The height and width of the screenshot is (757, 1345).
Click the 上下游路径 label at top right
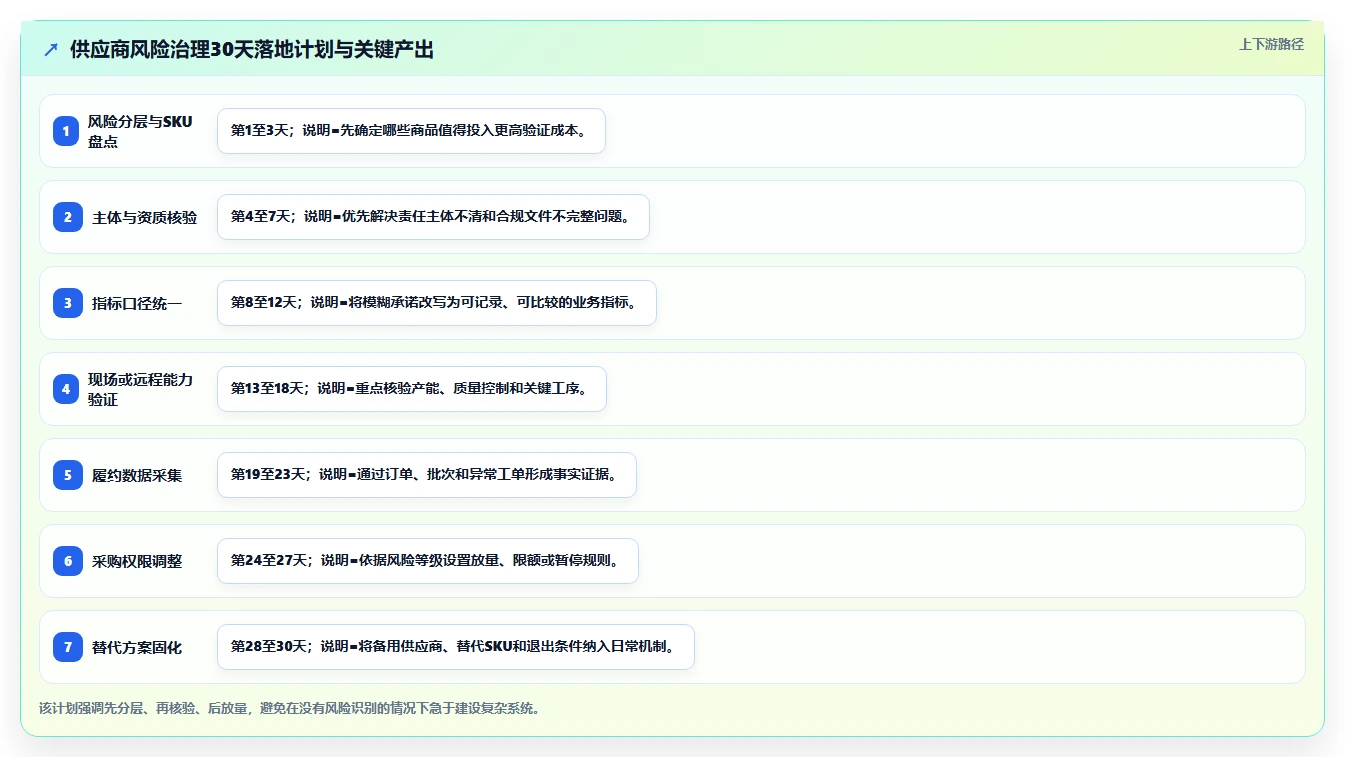pyautogui.click(x=1271, y=44)
